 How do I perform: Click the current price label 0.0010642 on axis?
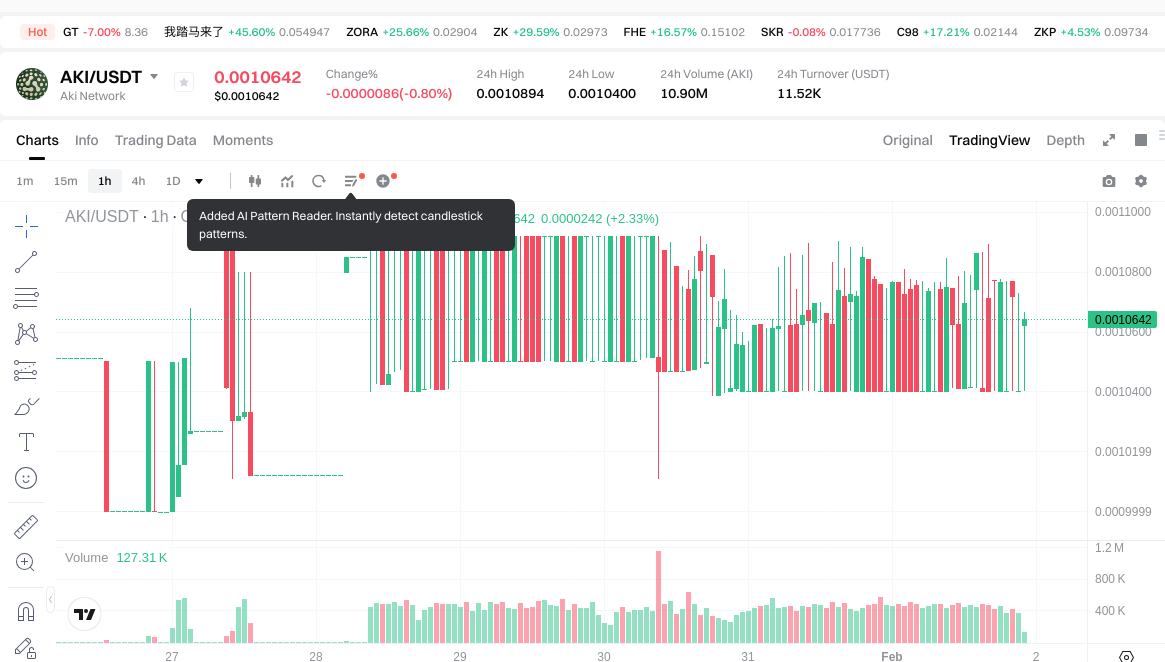tap(1123, 320)
